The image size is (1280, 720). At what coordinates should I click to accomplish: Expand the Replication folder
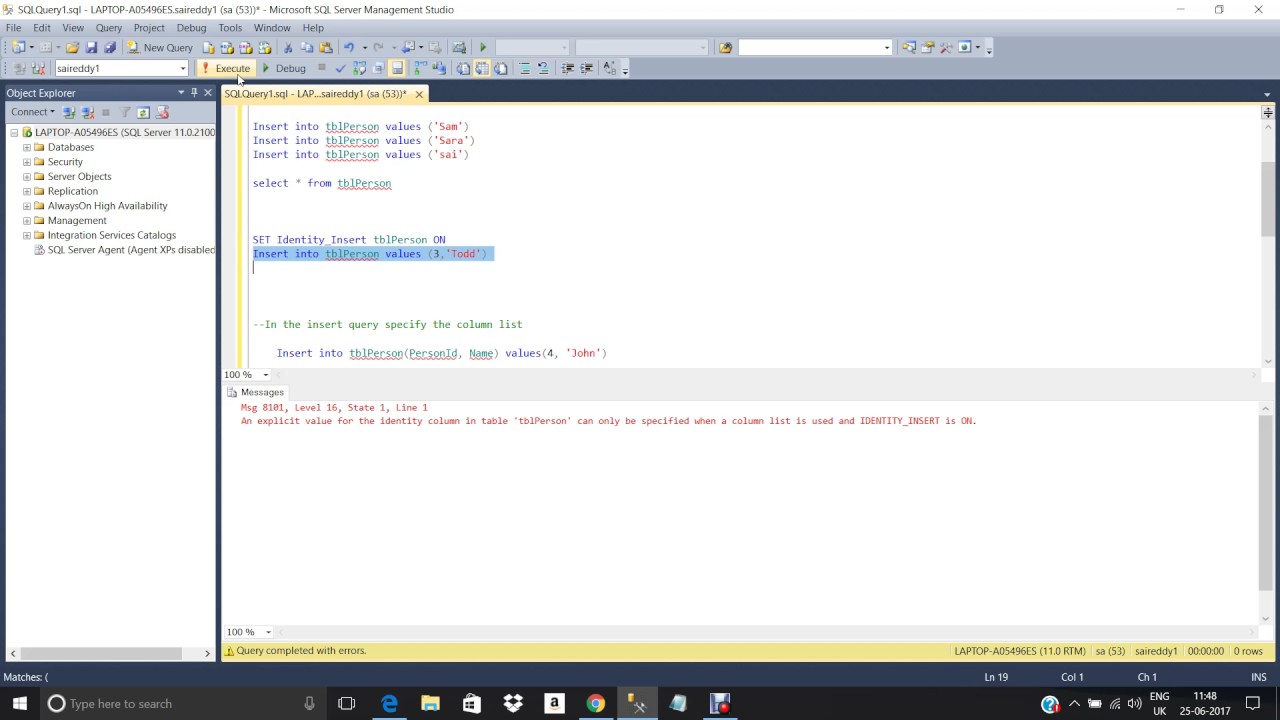point(27,191)
